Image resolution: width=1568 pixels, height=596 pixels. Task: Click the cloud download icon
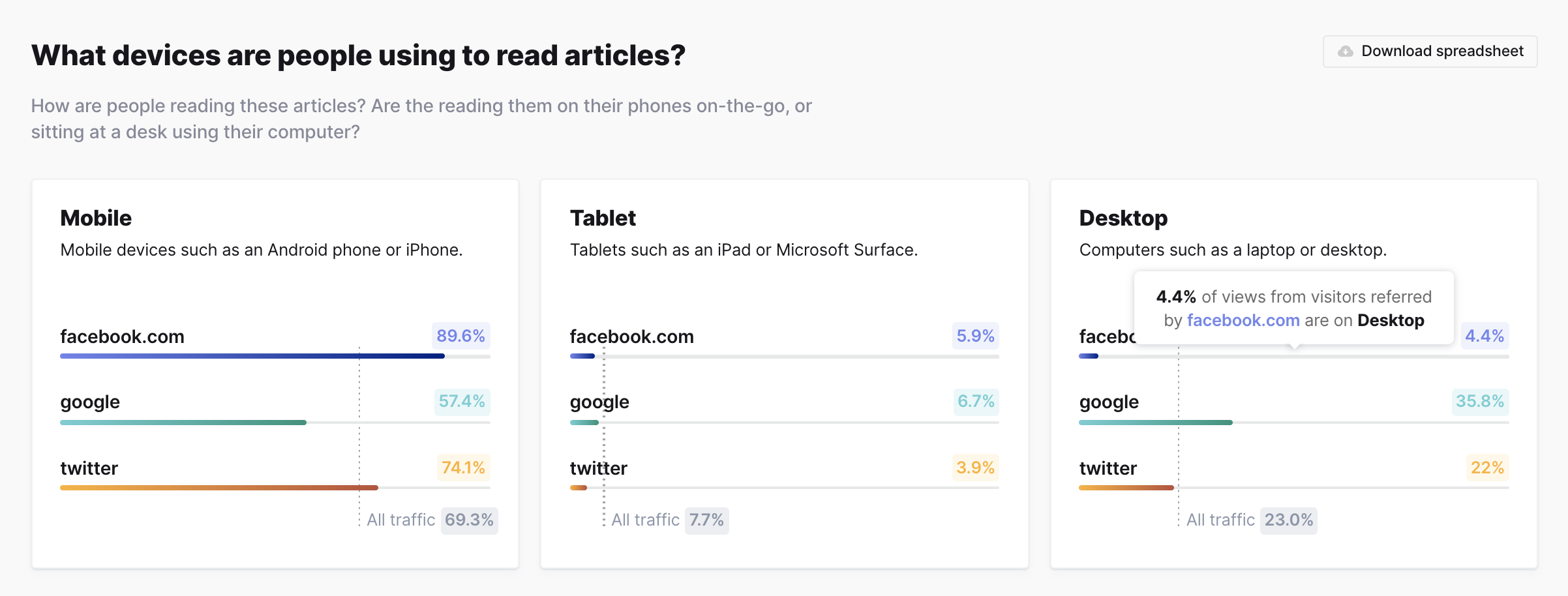pos(1346,51)
